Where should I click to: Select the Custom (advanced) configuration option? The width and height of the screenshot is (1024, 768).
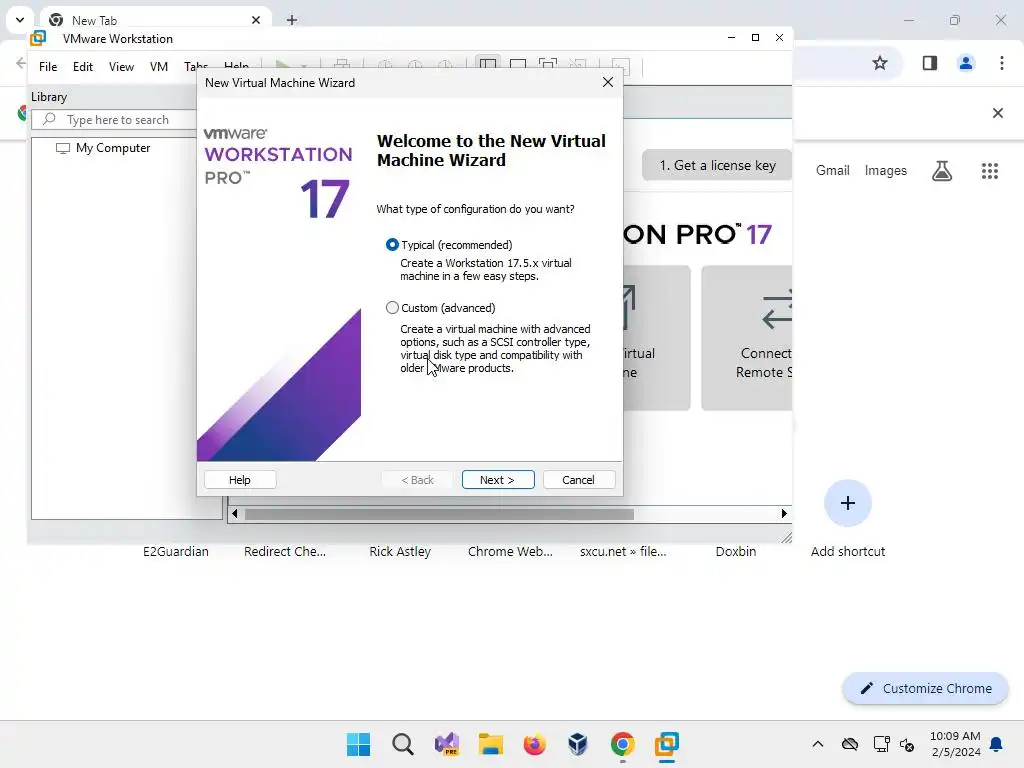[x=392, y=308]
